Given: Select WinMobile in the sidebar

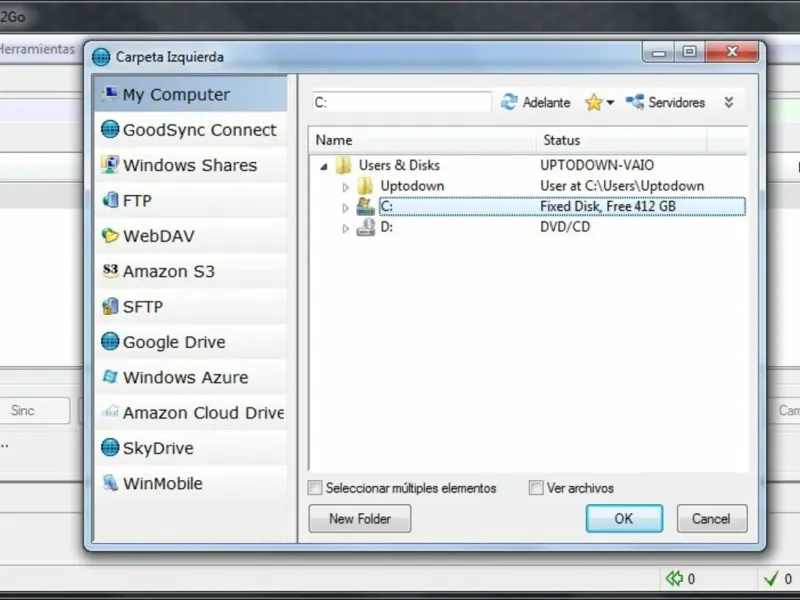Looking at the screenshot, I should pyautogui.click(x=191, y=483).
